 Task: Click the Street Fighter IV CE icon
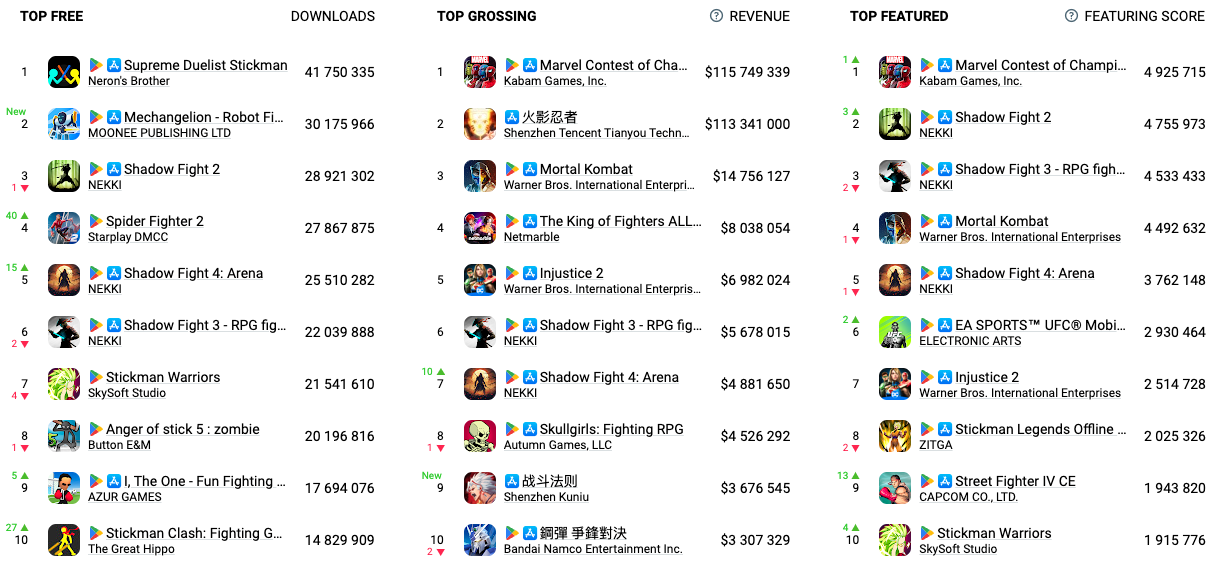(x=895, y=488)
